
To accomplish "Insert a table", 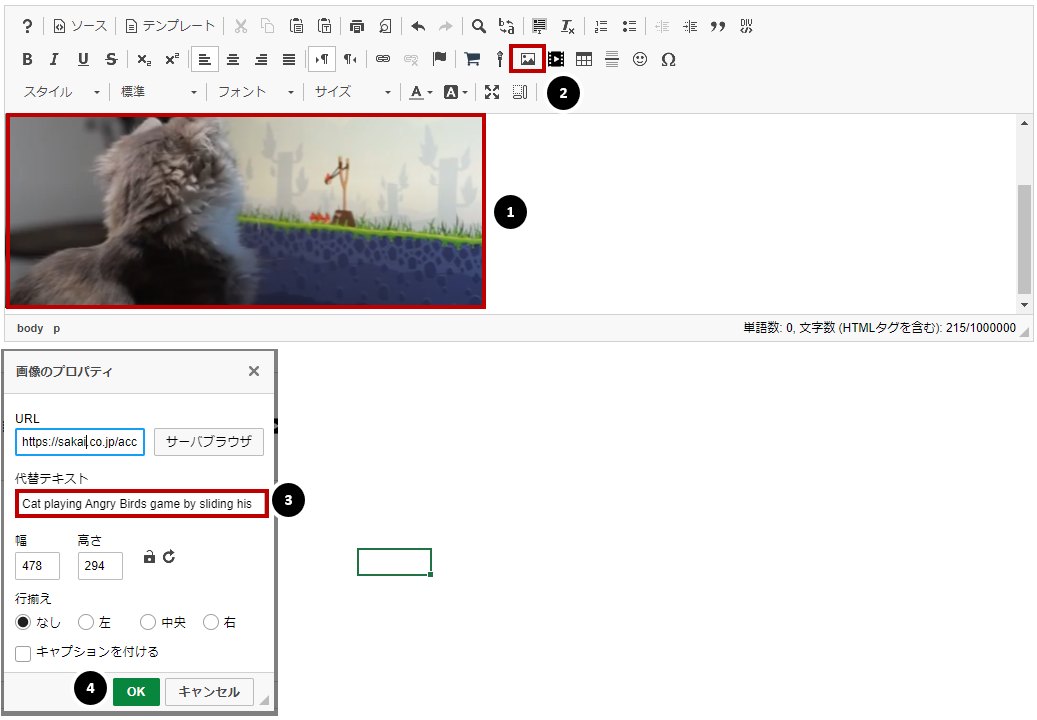I will click(584, 60).
